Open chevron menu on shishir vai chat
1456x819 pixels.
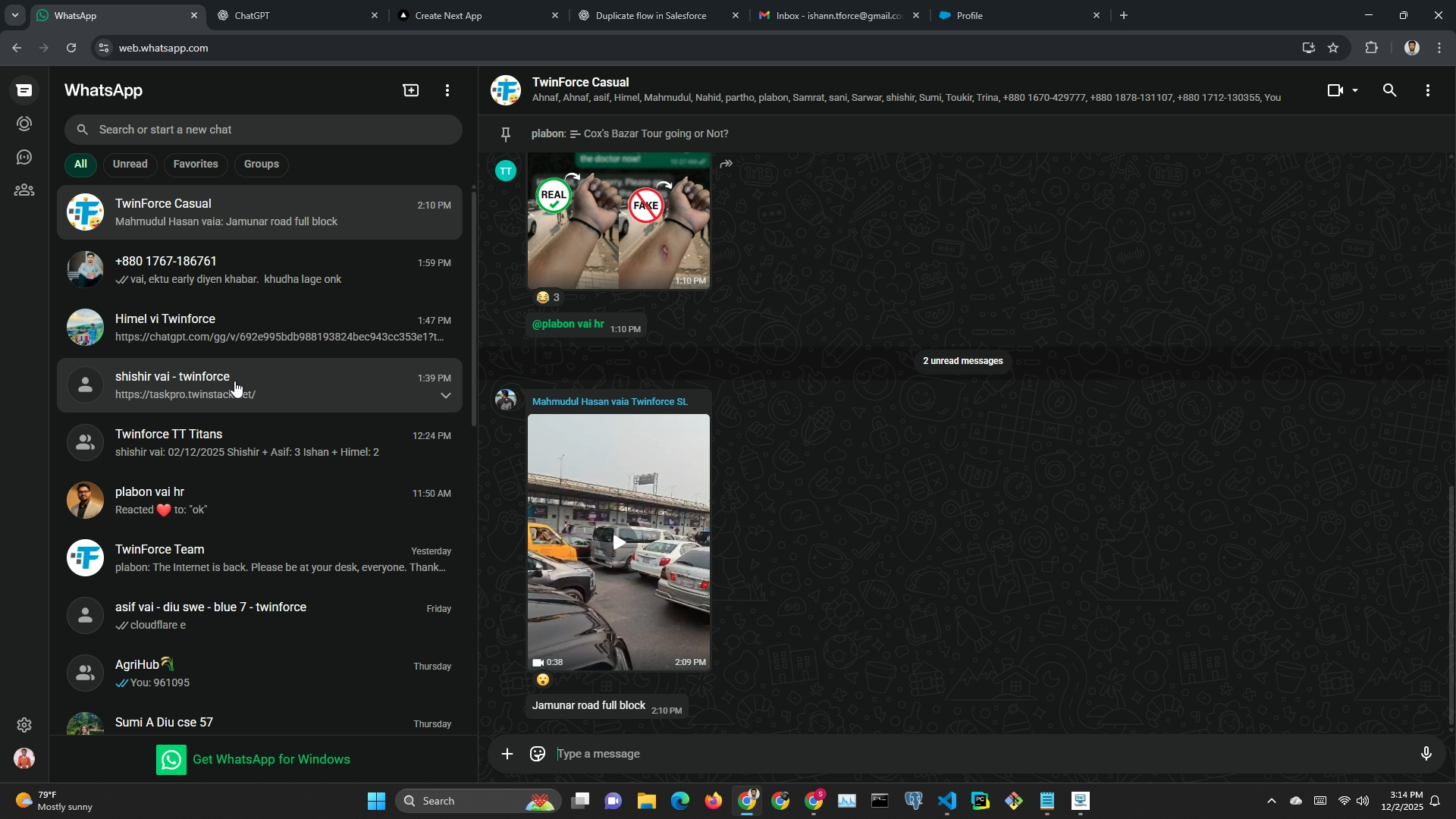446,395
